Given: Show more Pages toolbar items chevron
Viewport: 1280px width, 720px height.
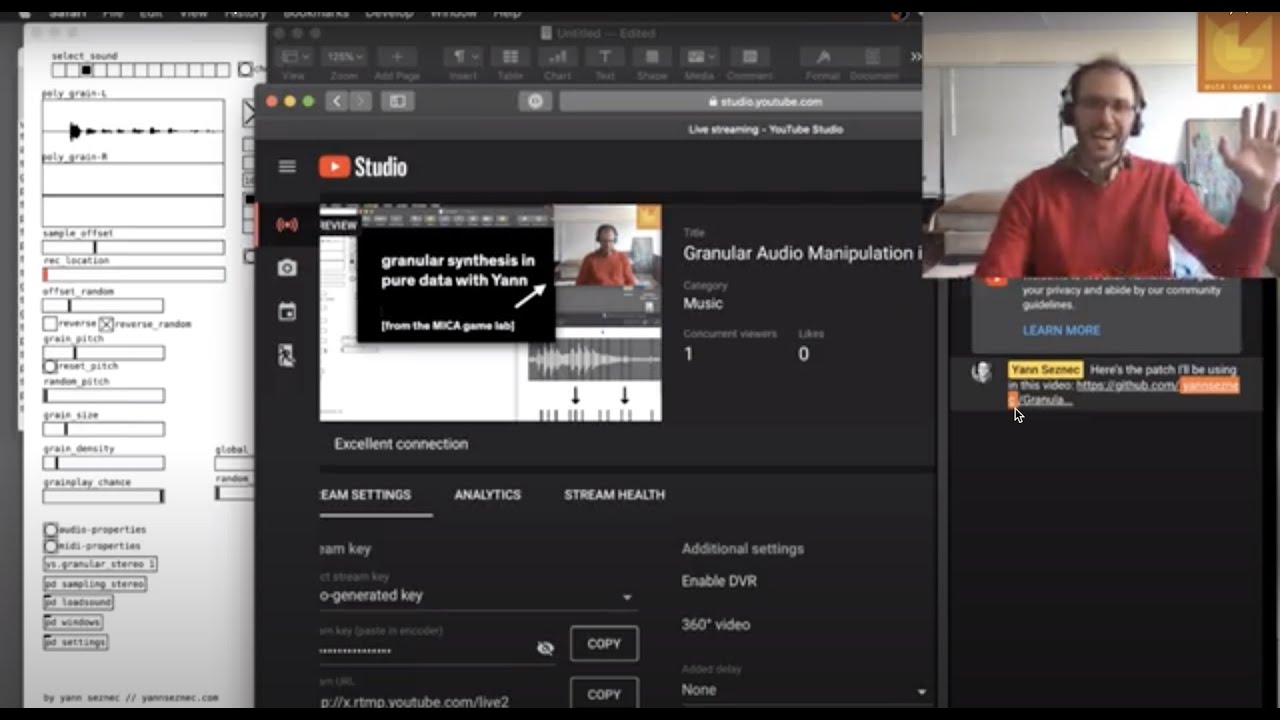Looking at the screenshot, I should (x=914, y=57).
